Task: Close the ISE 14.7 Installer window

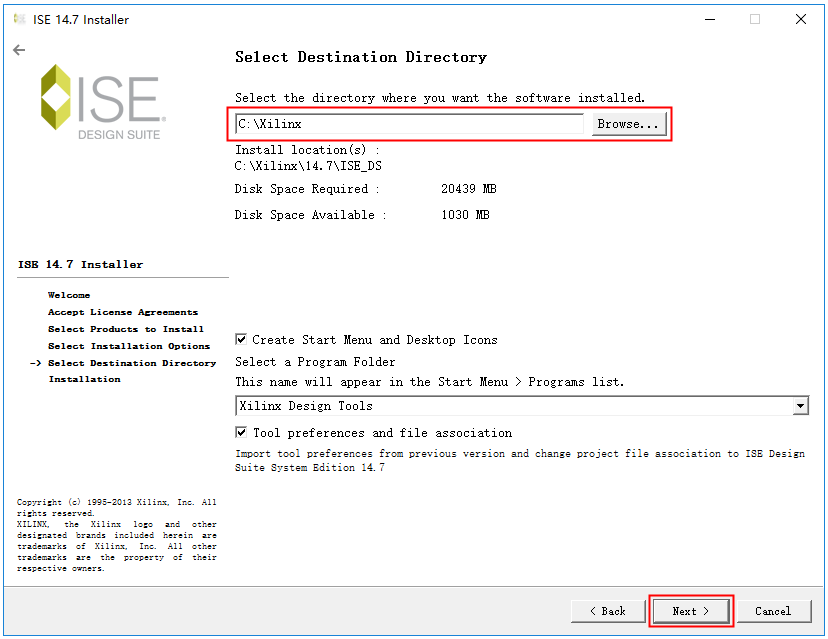Action: 800,19
